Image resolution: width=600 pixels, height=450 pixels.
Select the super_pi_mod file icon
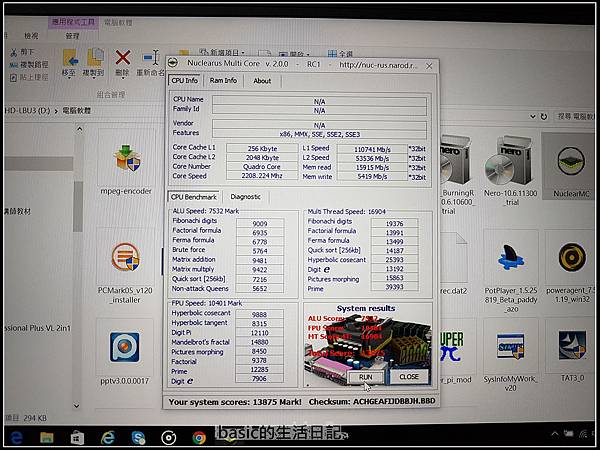tap(452, 346)
